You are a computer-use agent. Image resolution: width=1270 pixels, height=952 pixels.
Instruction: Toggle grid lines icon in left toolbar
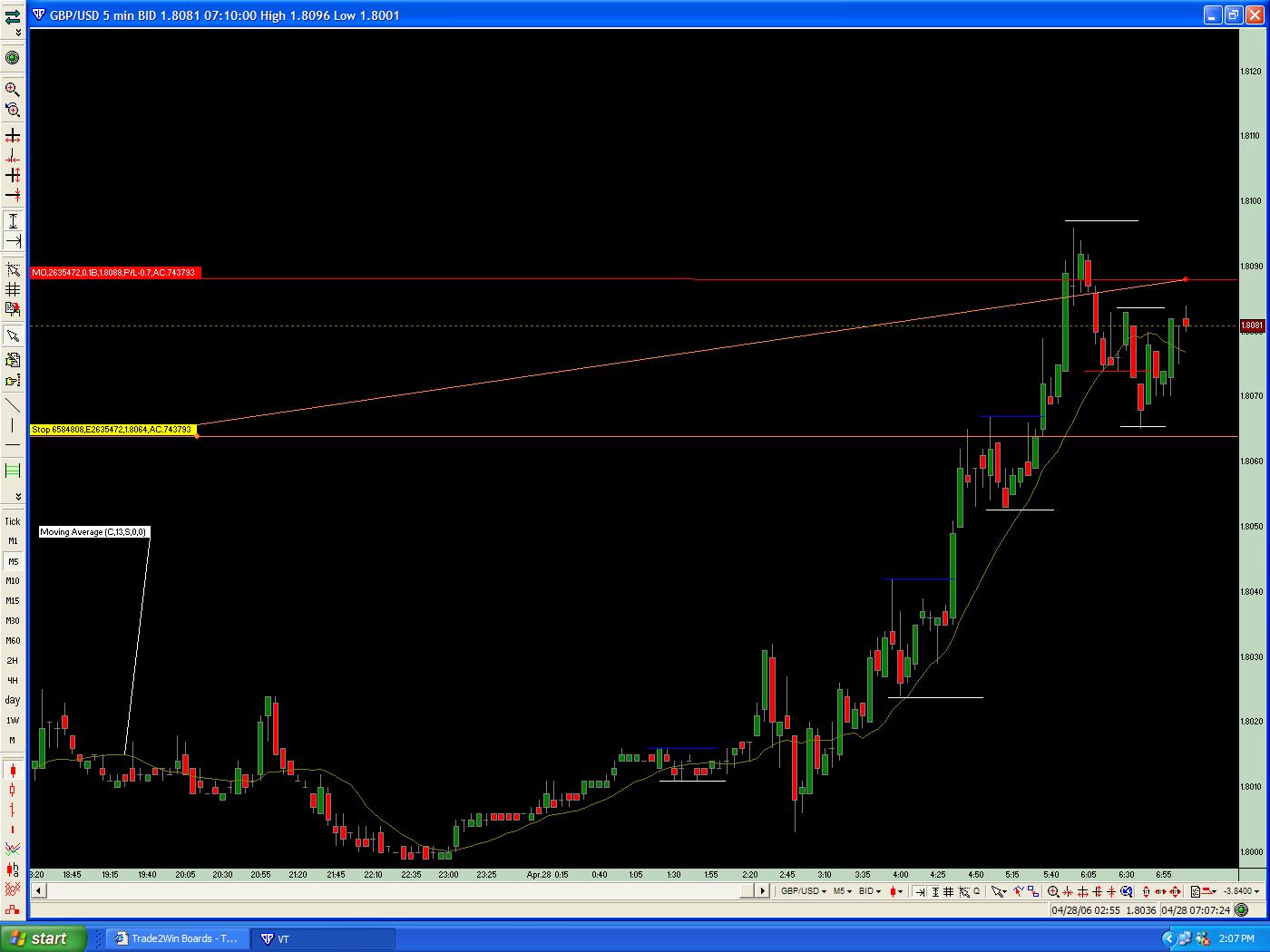[x=13, y=289]
